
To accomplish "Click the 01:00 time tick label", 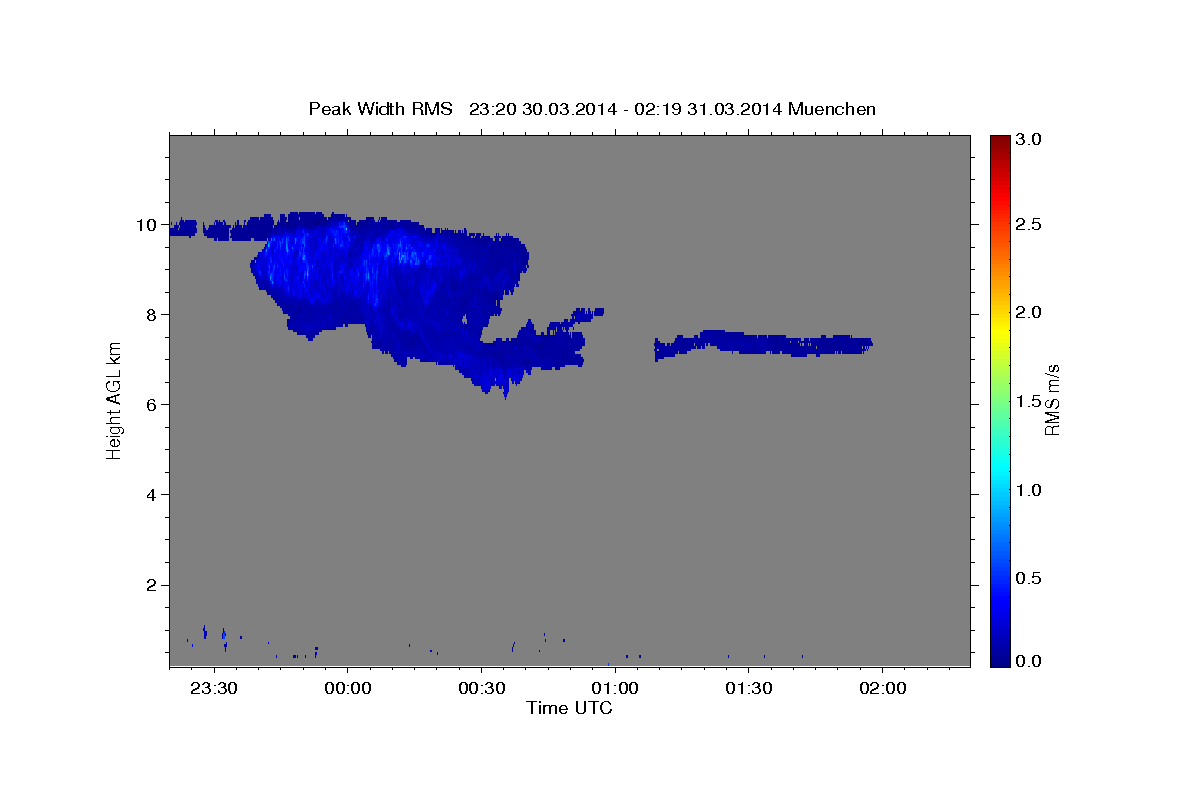I will point(615,688).
